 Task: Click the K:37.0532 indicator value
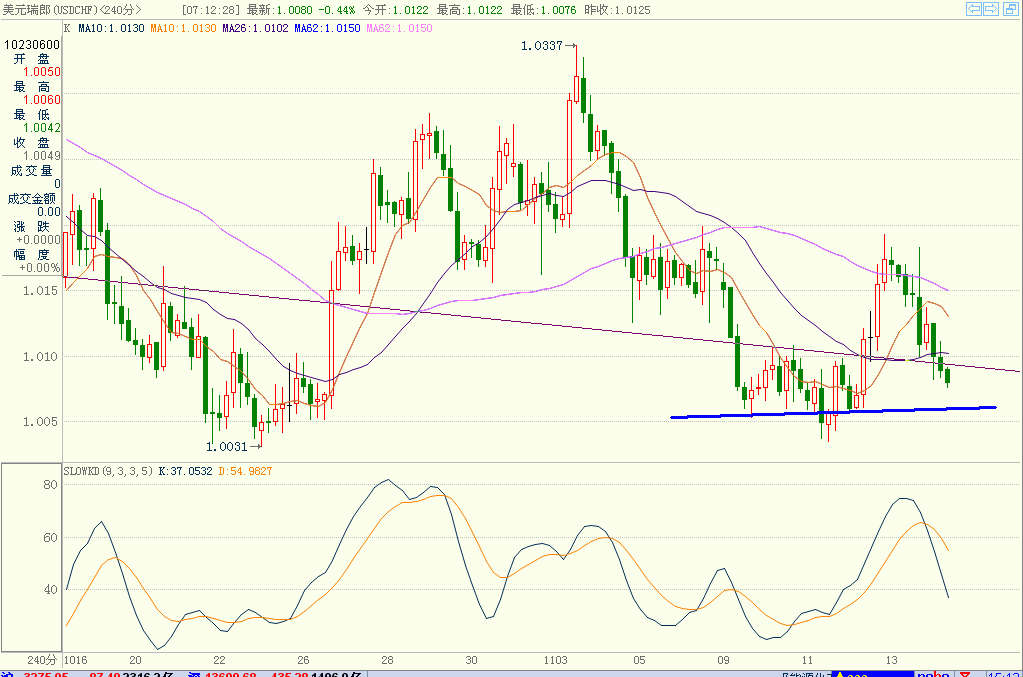185,471
